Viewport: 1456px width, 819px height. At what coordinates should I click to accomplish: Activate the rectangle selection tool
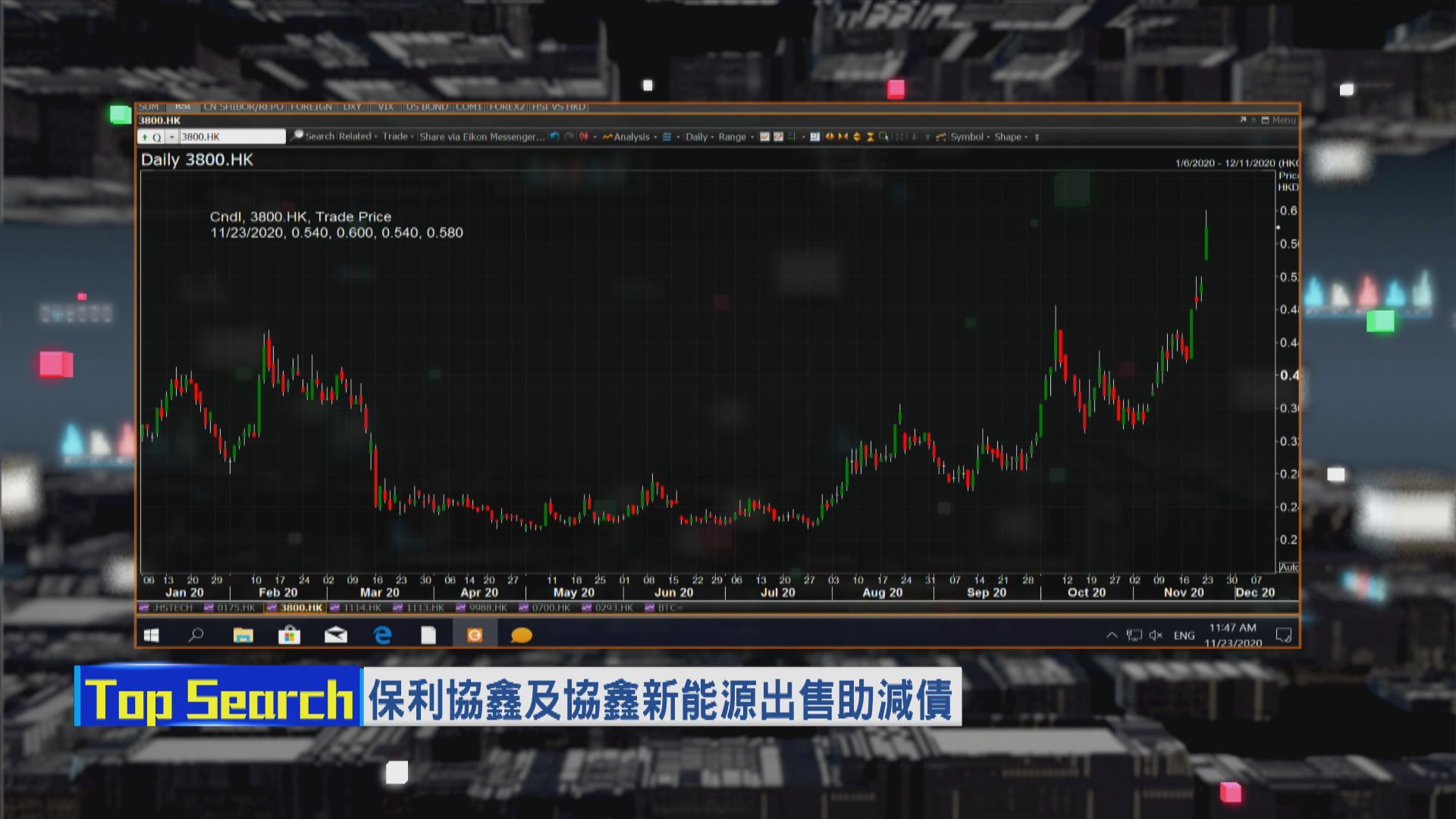click(x=884, y=136)
